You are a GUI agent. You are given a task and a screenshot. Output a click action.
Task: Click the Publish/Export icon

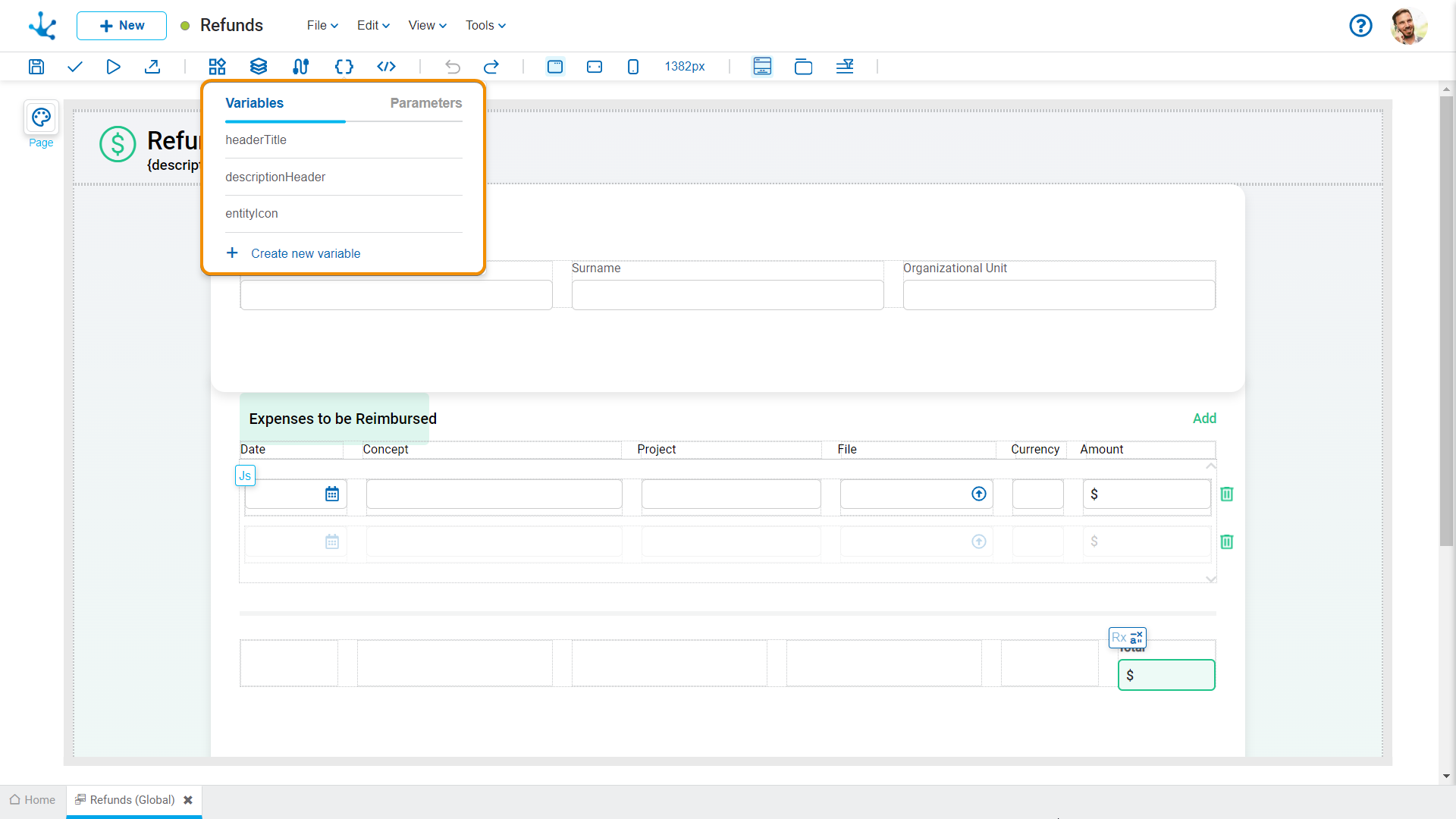point(152,66)
